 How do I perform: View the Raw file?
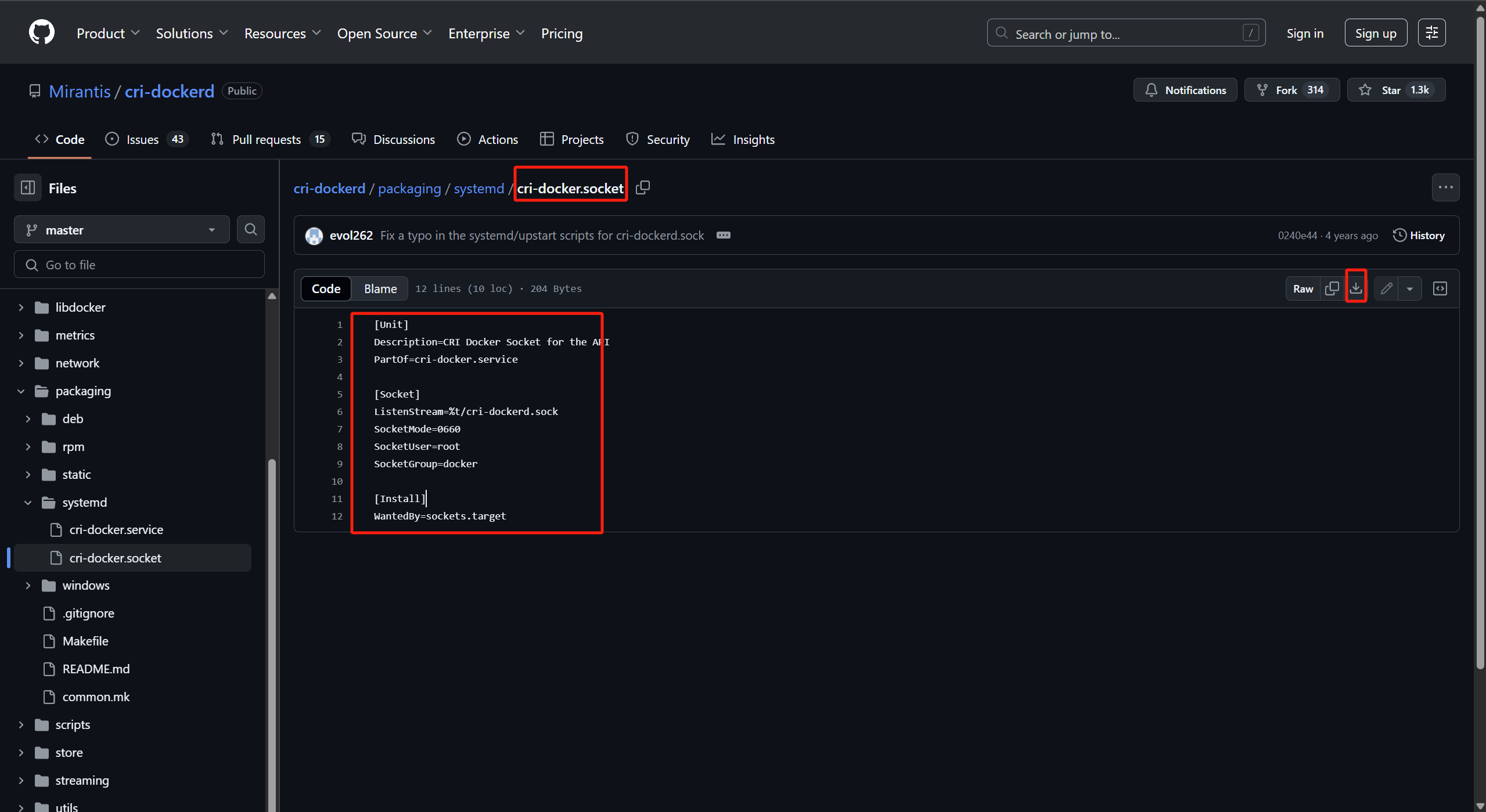click(x=1303, y=288)
